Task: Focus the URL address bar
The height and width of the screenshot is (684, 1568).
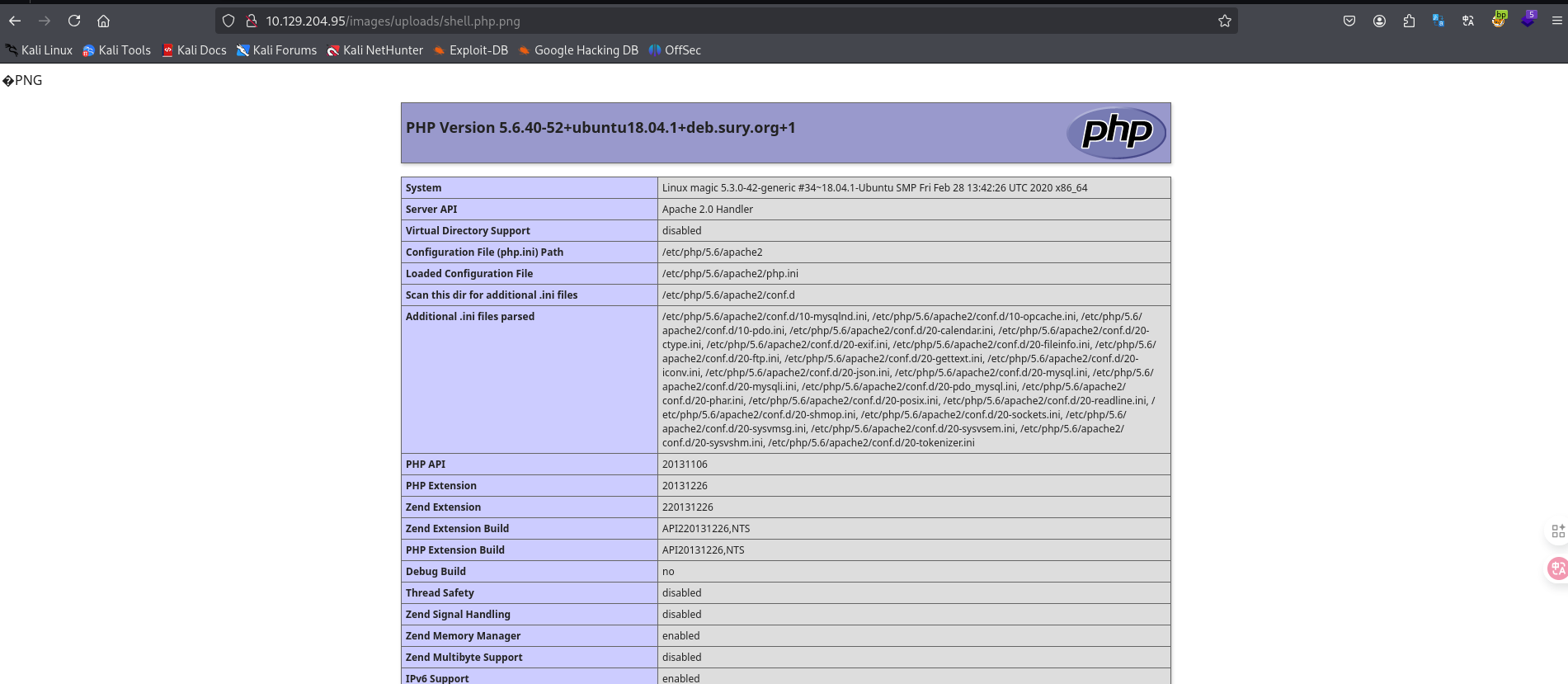Action: (x=726, y=21)
